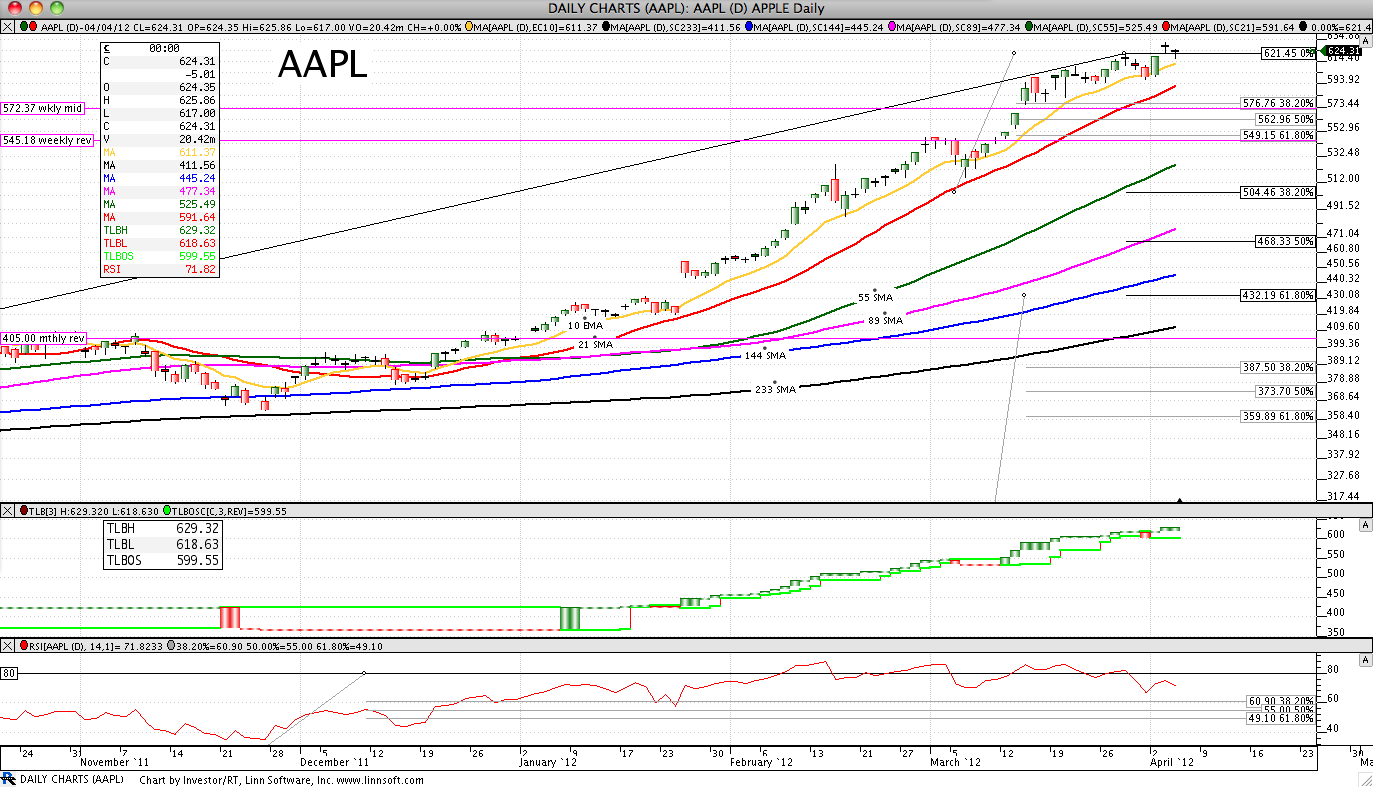Click the '60.90 38.20%' RSI retracement label
The width and height of the screenshot is (1373, 787).
(x=1281, y=701)
